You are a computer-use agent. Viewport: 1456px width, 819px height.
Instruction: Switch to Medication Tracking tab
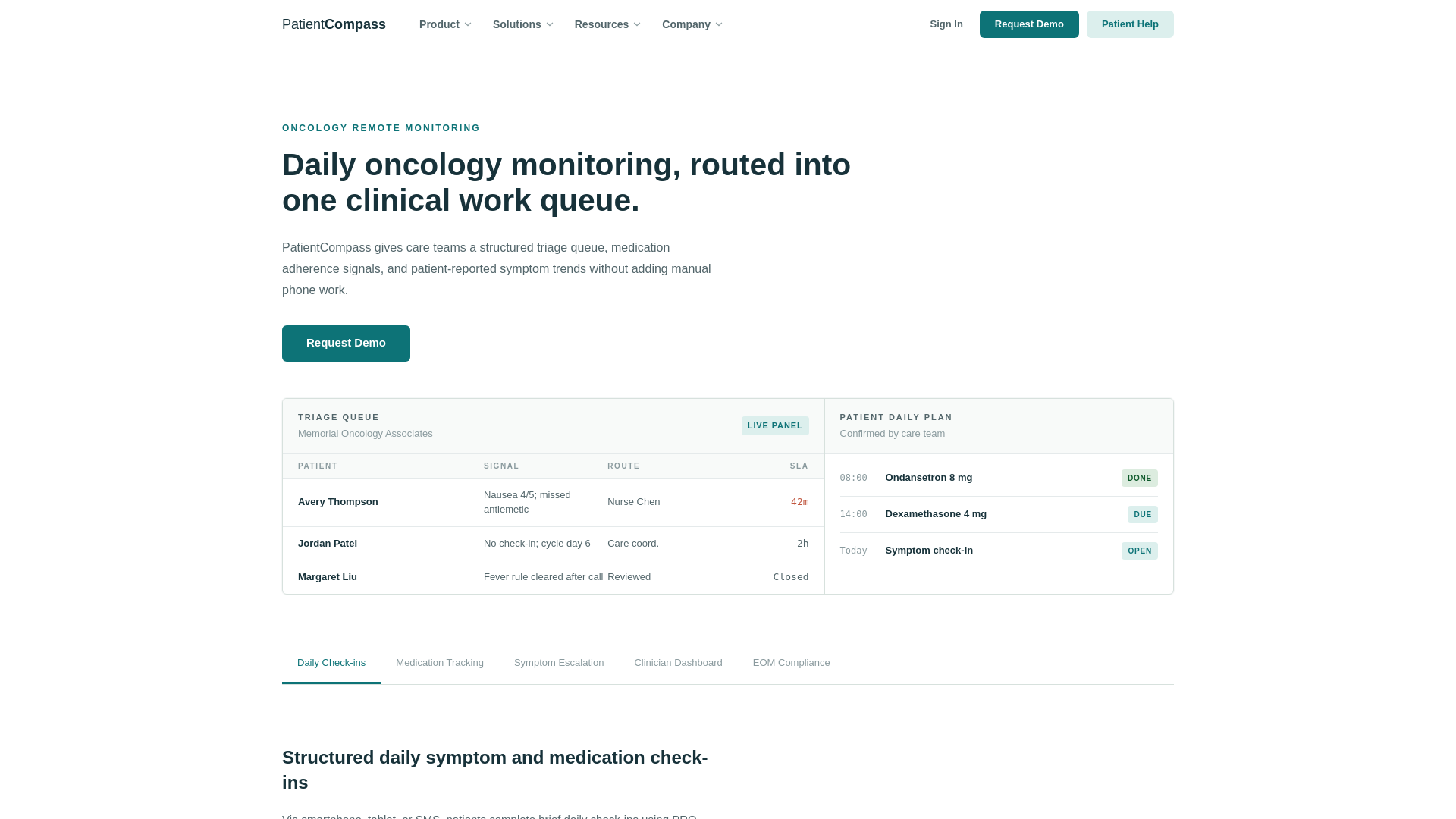[x=440, y=663]
